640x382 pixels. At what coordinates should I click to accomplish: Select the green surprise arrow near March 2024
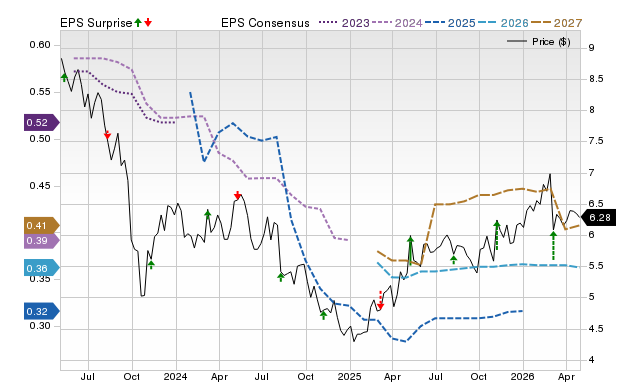[x=207, y=214]
